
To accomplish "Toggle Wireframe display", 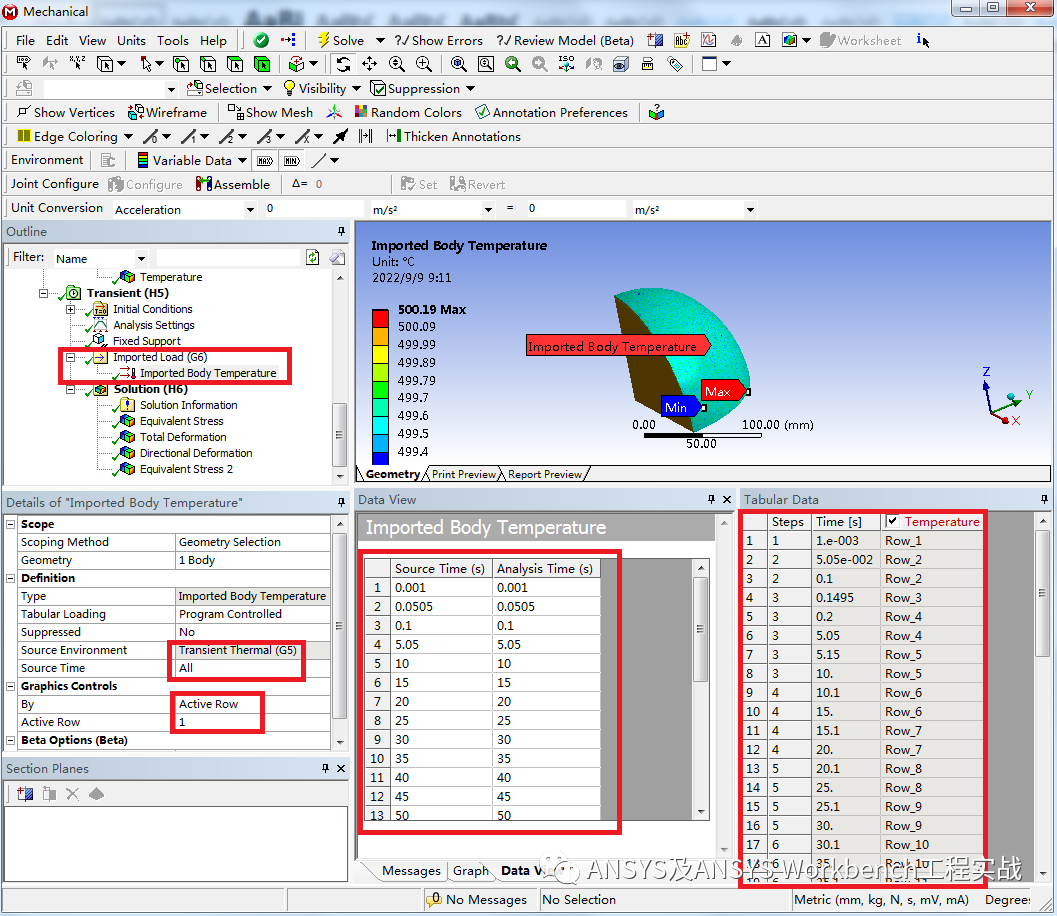I will 168,113.
